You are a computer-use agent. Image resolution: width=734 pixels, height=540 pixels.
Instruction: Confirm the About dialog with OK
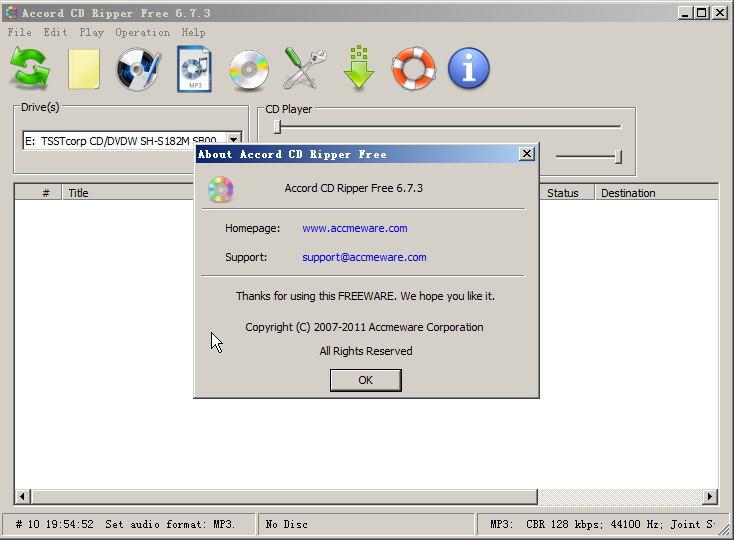click(x=366, y=380)
